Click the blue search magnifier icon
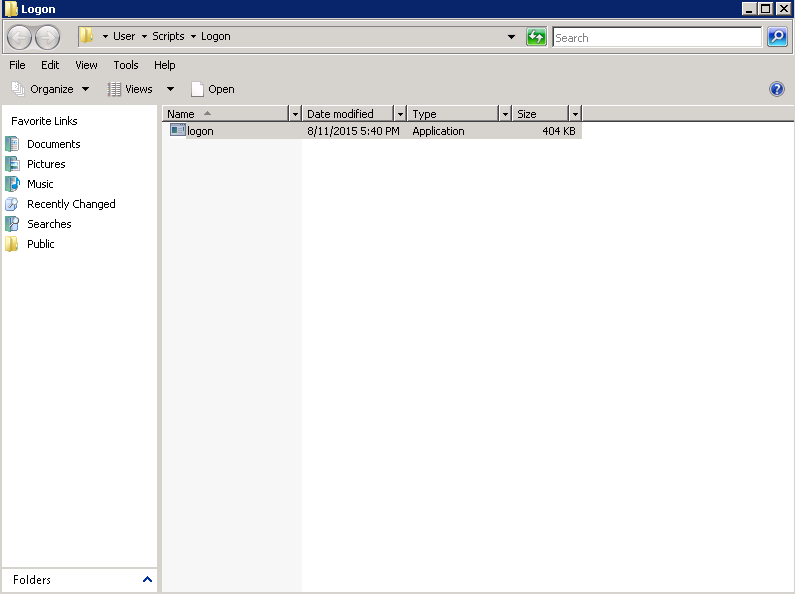This screenshot has height=594, width=795. (x=777, y=37)
